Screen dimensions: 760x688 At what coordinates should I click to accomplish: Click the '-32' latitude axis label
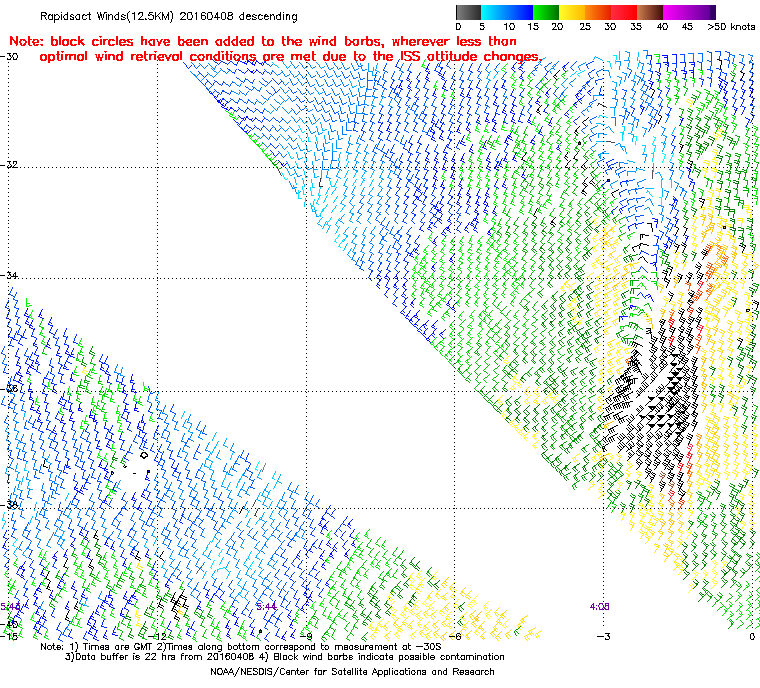[x=10, y=164]
